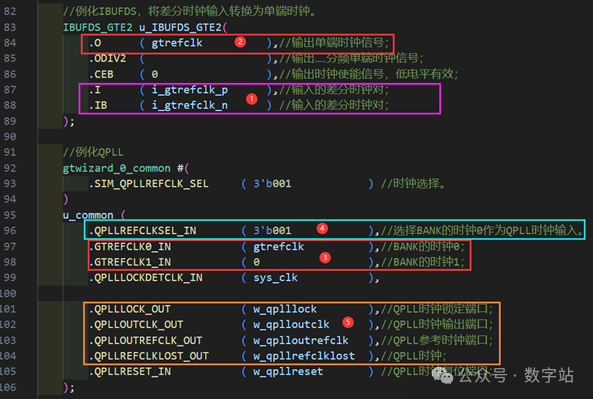The width and height of the screenshot is (593, 399).
Task: Click 3'b001 on the SIM_QPLLREFCLK_SEL line
Action: pyautogui.click(x=272, y=184)
